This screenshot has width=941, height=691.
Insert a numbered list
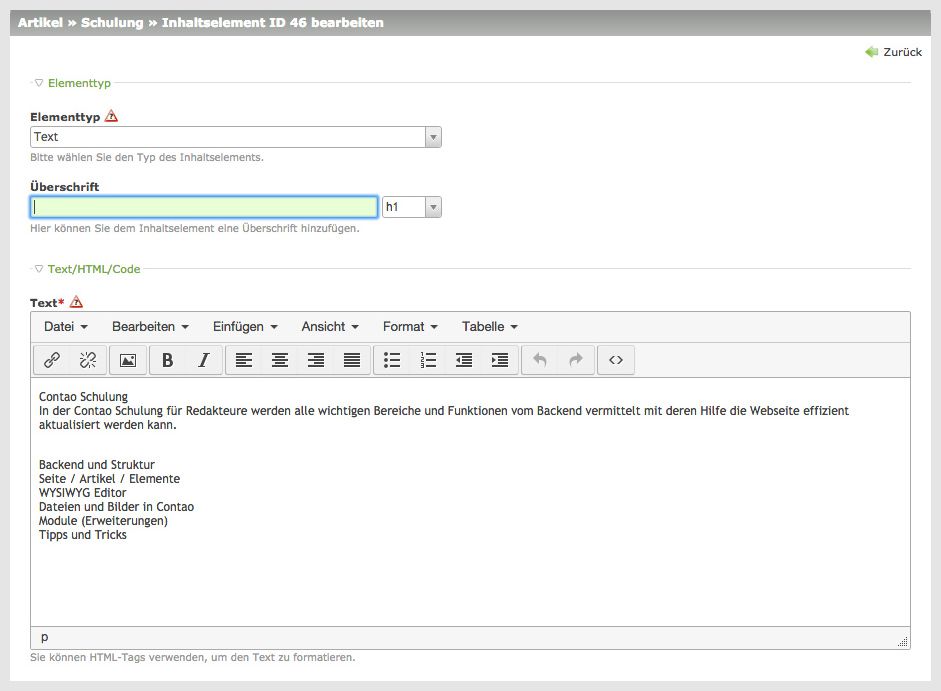click(429, 360)
